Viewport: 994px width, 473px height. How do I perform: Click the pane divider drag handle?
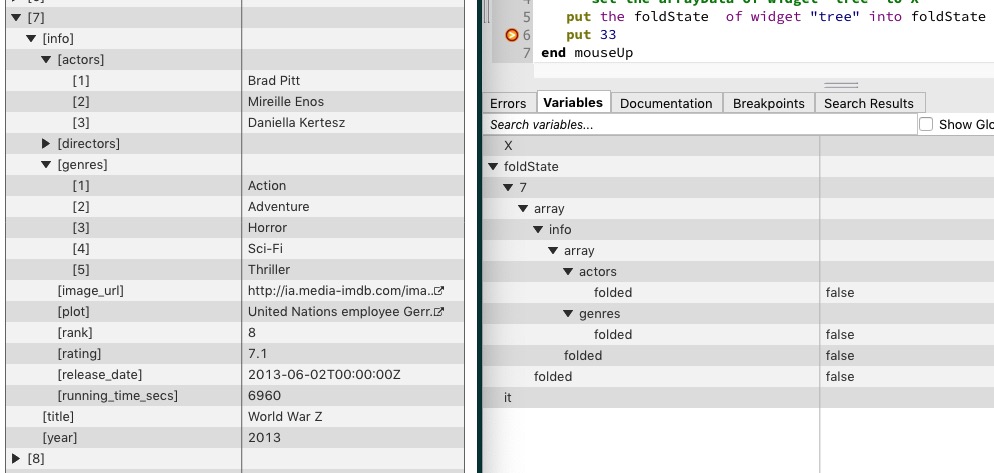point(840,86)
